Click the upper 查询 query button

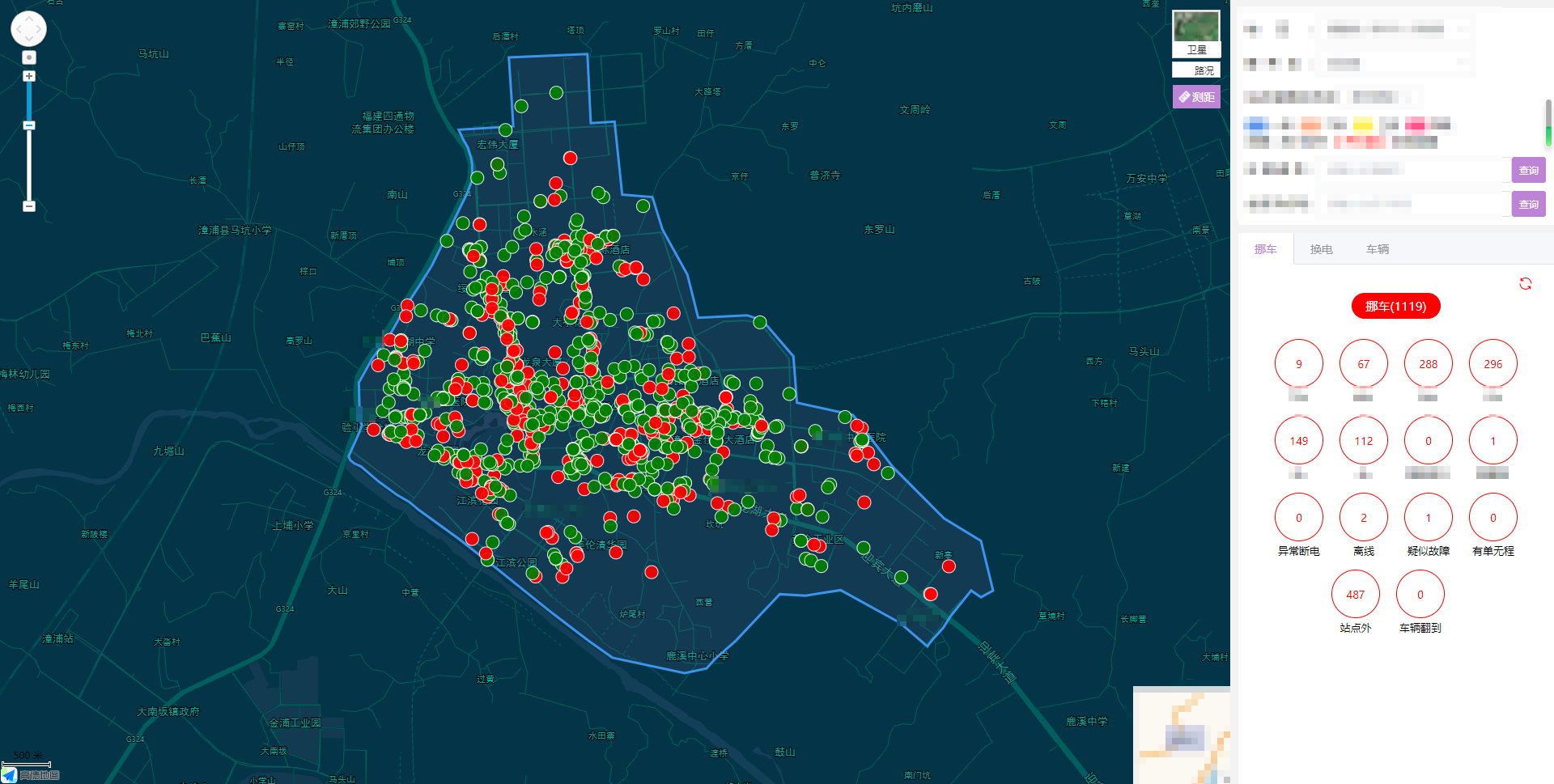1528,170
